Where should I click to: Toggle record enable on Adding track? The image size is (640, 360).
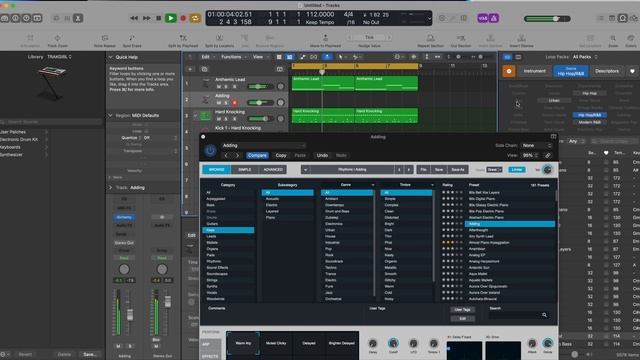point(234,103)
